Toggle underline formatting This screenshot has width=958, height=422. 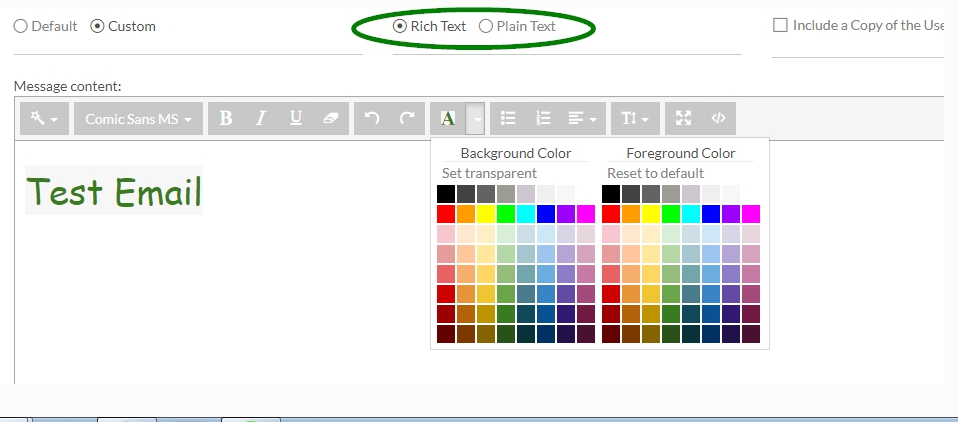[x=296, y=118]
